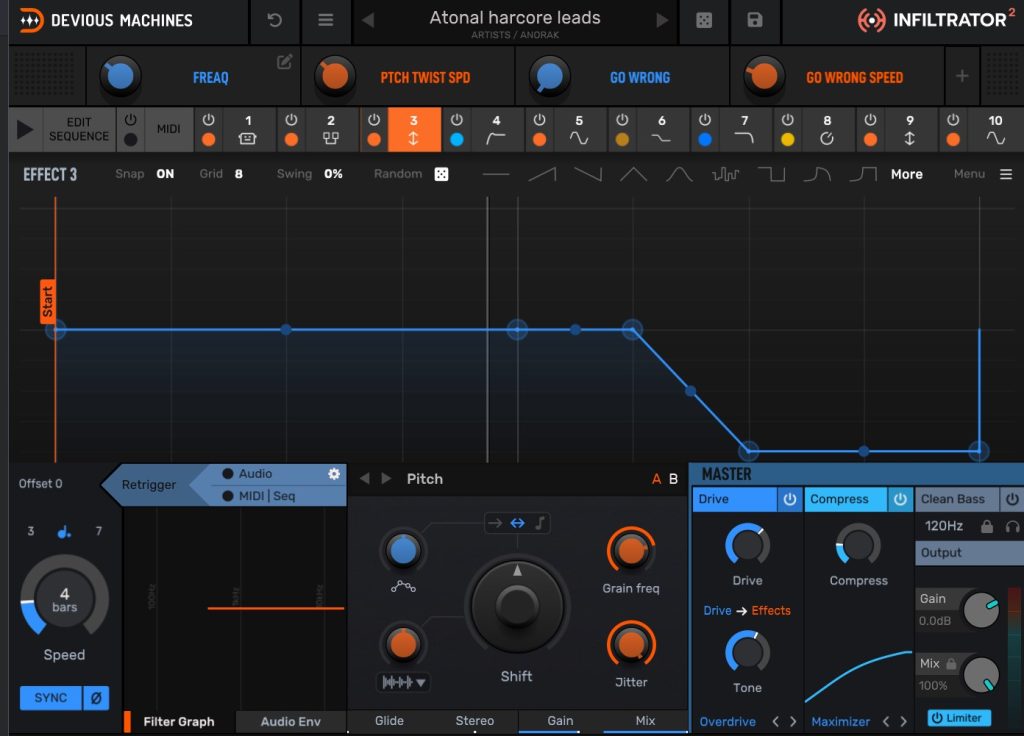Edit the FREAQ macro with pencil icon
This screenshot has height=736, width=1024.
(x=285, y=62)
